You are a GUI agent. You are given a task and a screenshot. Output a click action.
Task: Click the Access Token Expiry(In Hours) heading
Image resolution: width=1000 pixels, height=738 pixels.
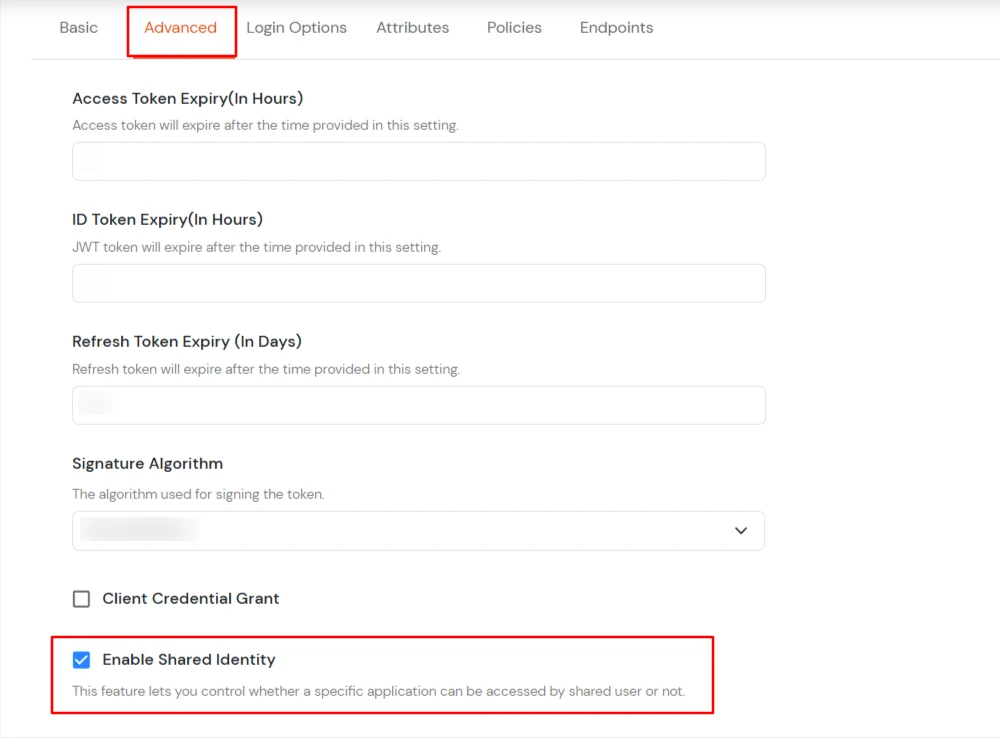(187, 98)
